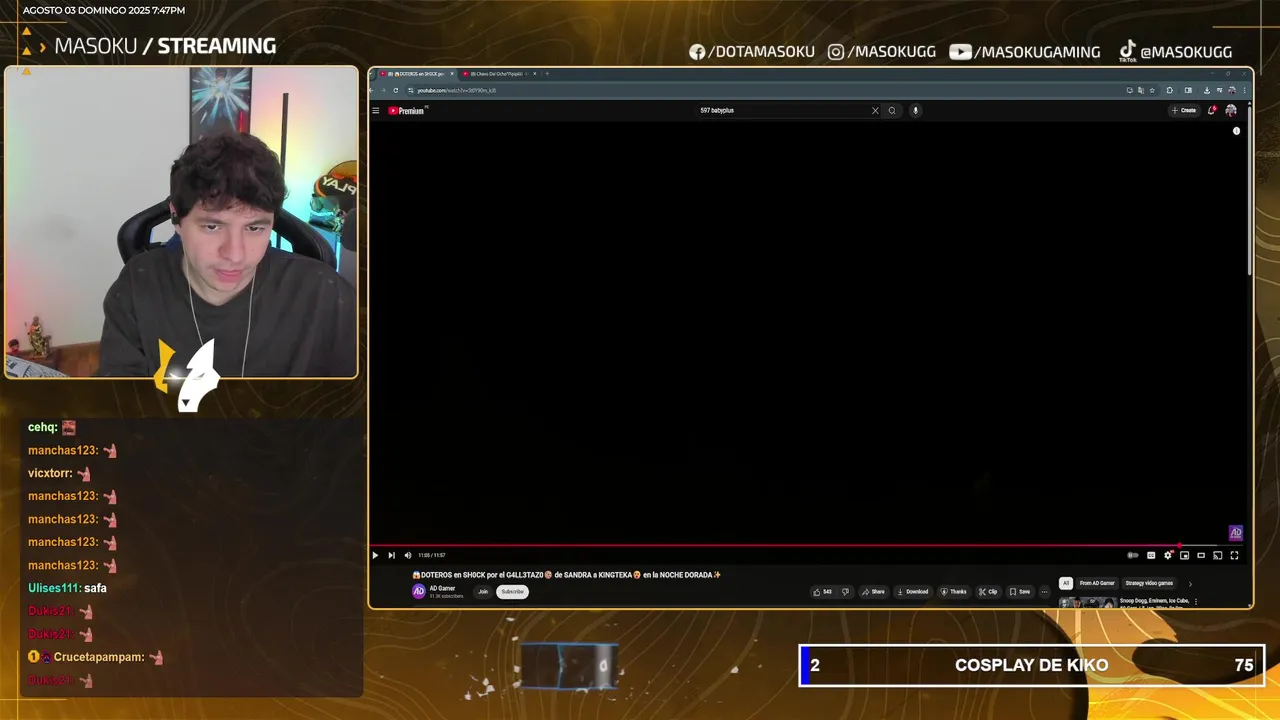Click the Clip button

[988, 591]
